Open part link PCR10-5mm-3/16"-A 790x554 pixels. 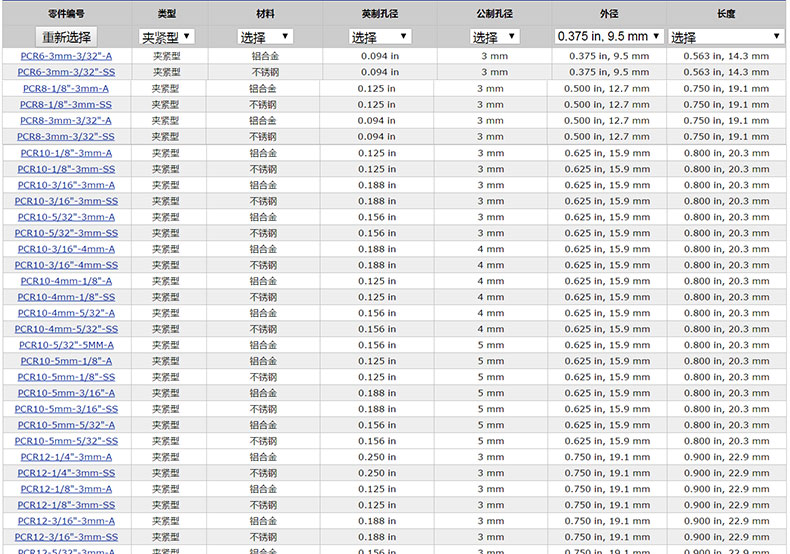tap(66, 393)
